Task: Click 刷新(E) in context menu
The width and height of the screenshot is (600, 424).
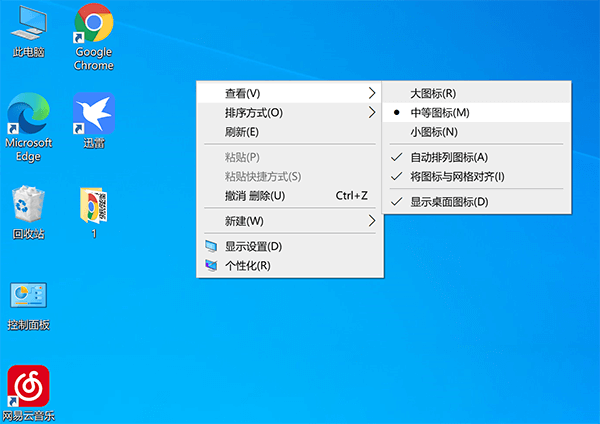Action: (x=242, y=132)
